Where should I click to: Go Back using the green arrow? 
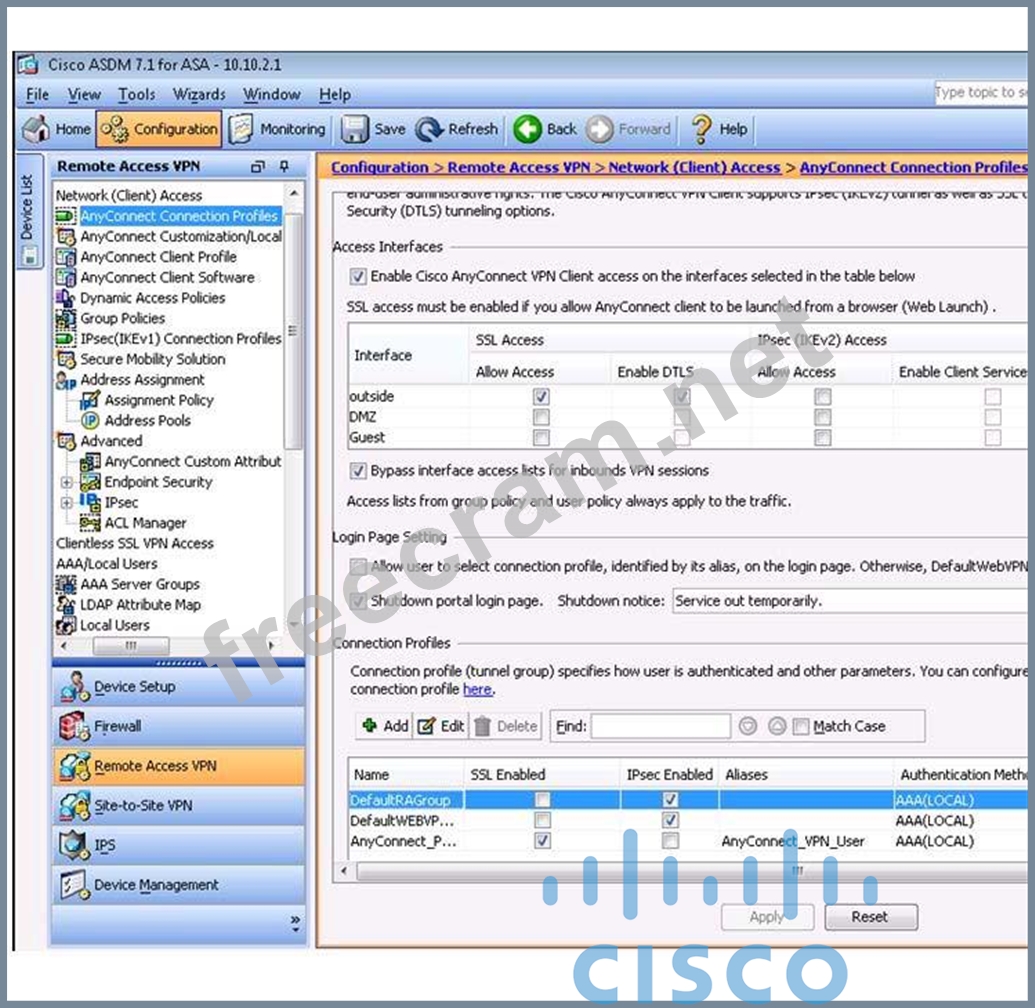tap(528, 129)
